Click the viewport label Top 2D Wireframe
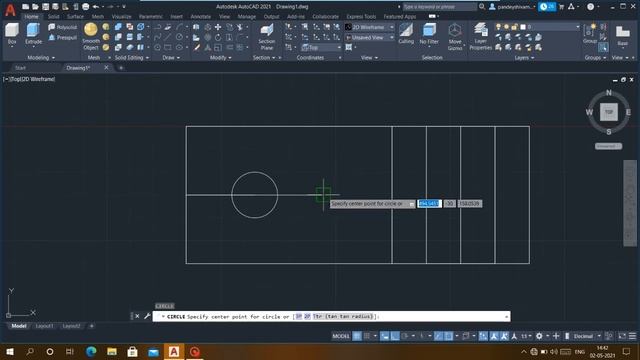Screen dimensions: 640x360 click(29, 79)
